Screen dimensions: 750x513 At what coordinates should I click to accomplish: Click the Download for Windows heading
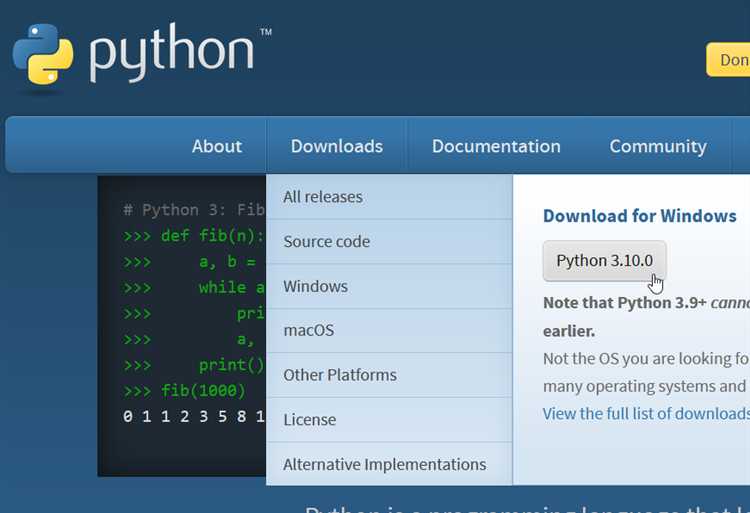pos(640,216)
